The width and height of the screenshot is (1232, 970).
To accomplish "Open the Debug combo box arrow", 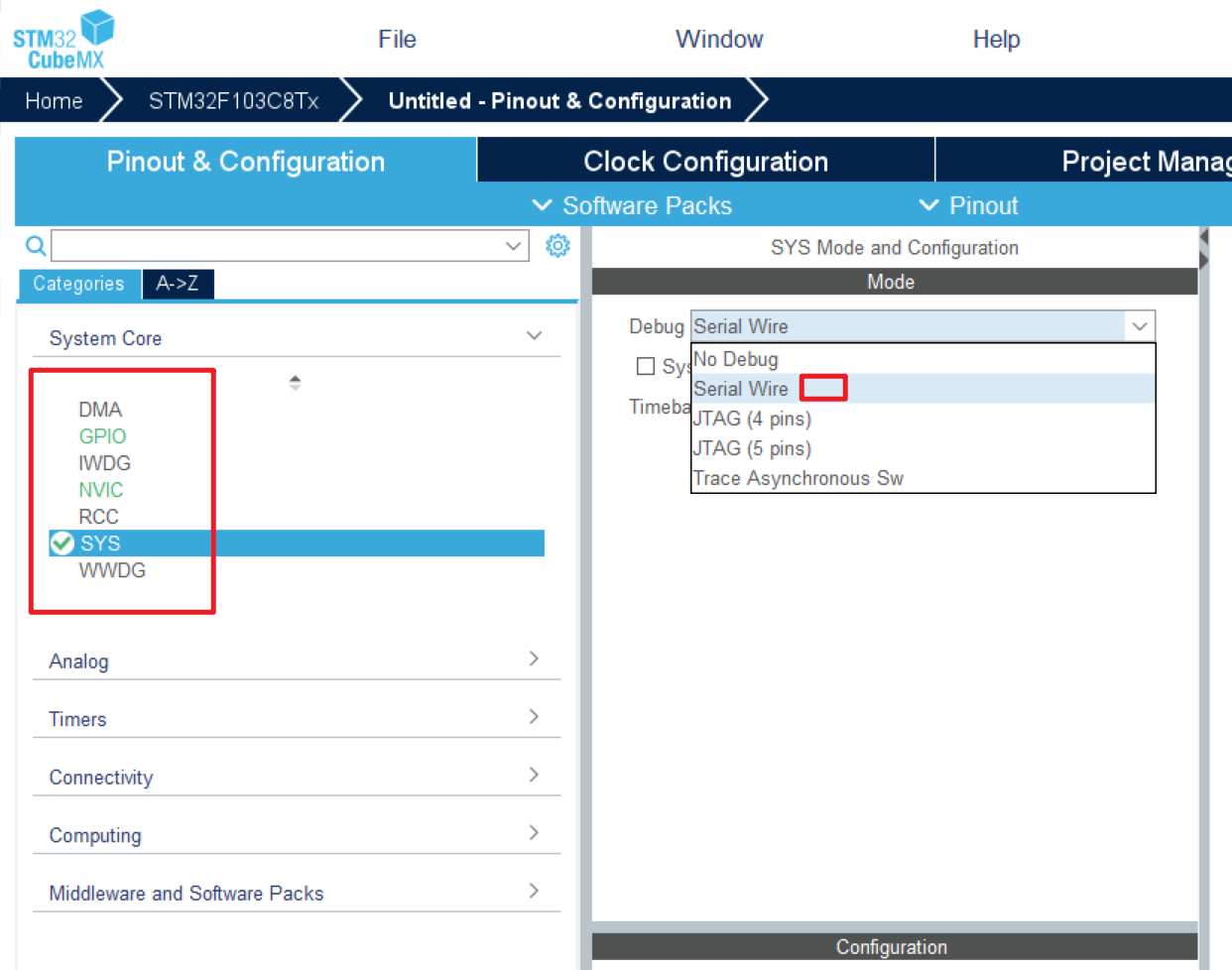I will click(1140, 326).
